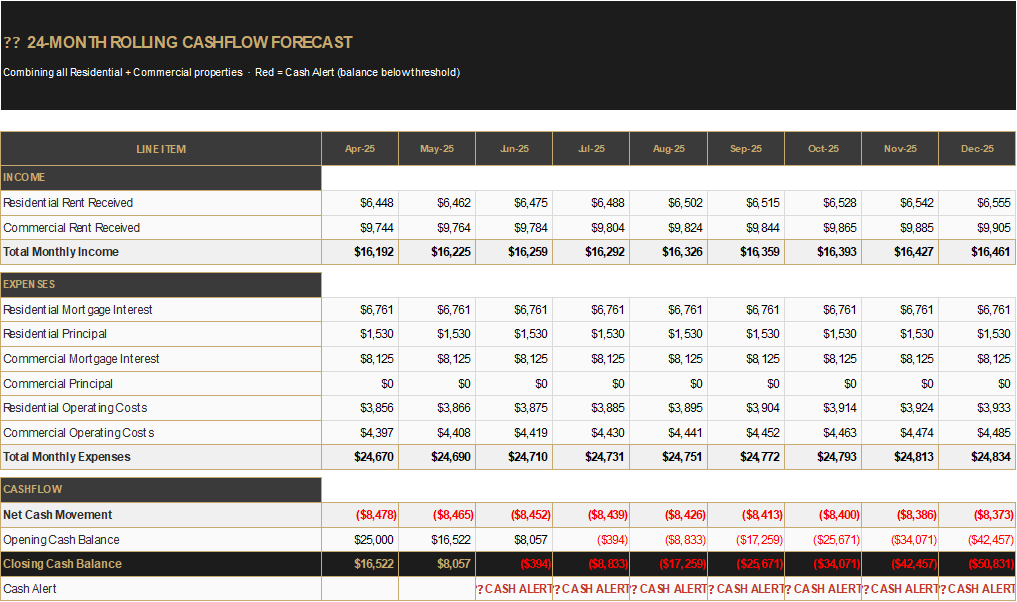Click the Oct-25 Residential Principal $1,530 cell
Image resolution: width=1017 pixels, height=602 pixels.
tap(823, 334)
